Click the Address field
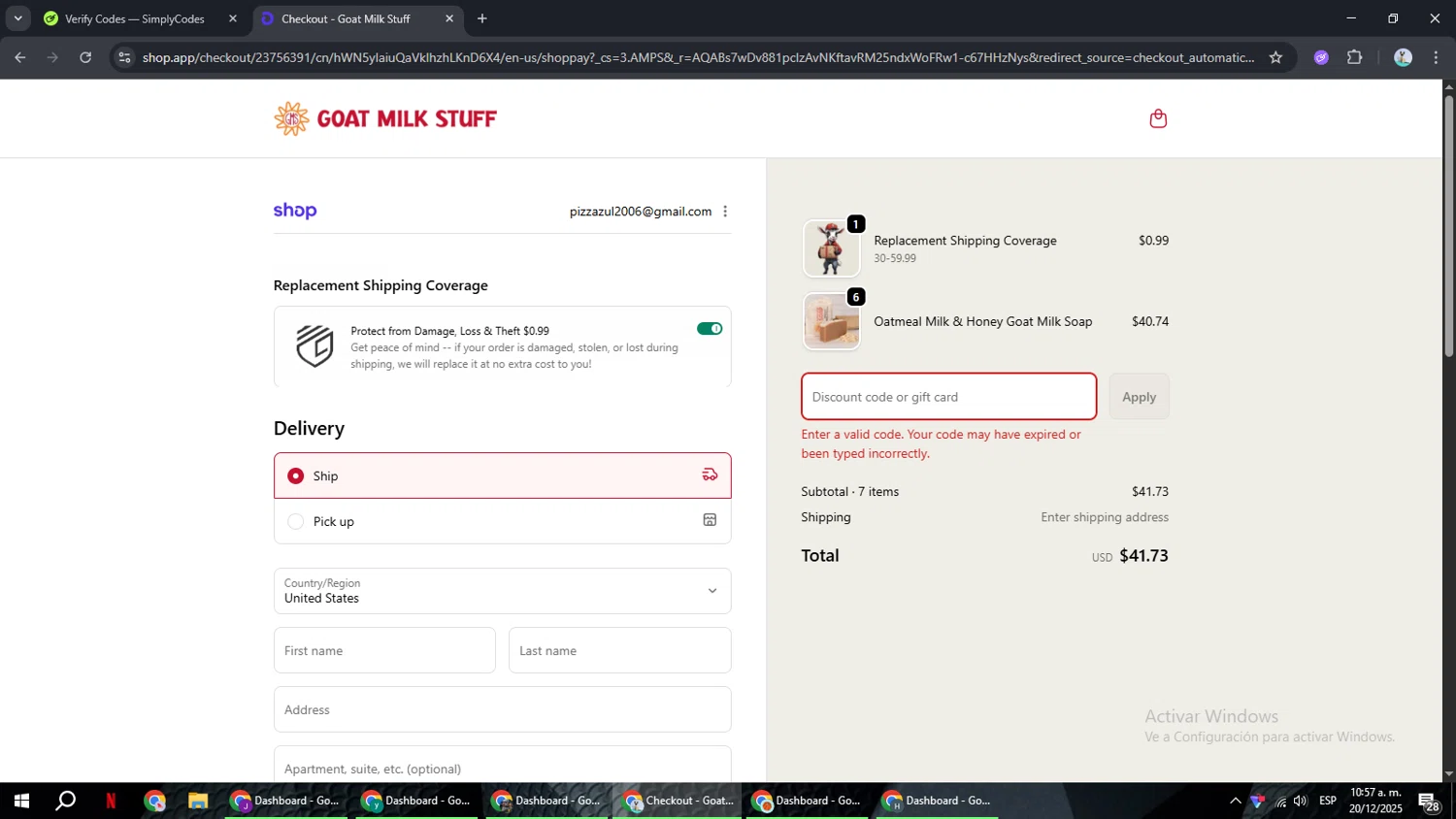The image size is (1456, 819). pyautogui.click(x=502, y=709)
